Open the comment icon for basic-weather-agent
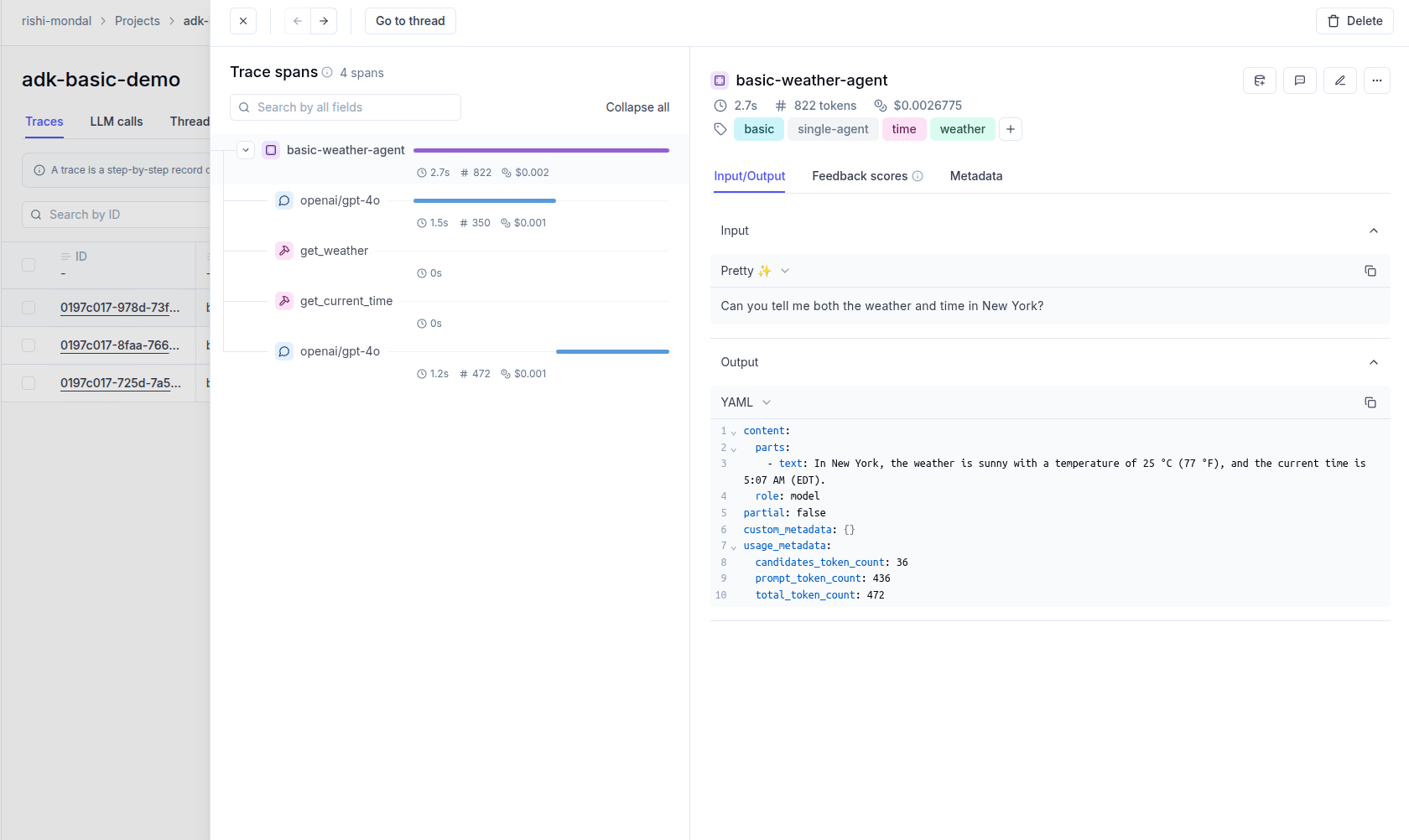 point(1300,80)
